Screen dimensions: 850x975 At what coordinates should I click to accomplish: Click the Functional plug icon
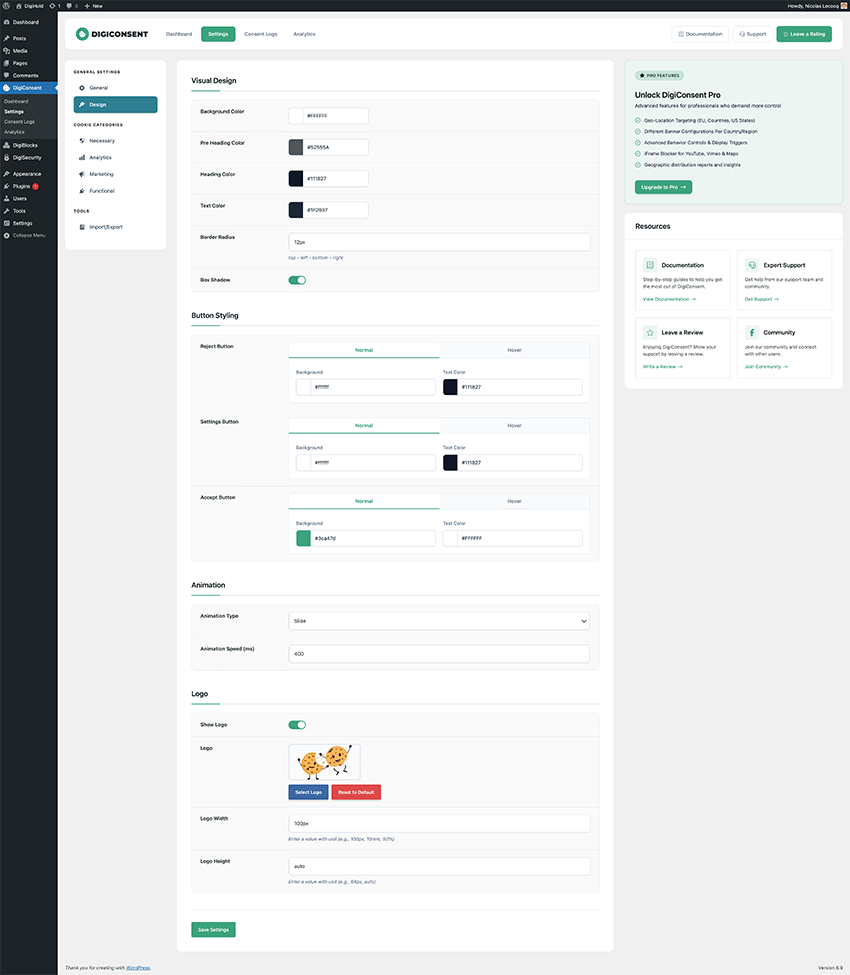pyautogui.click(x=81, y=191)
